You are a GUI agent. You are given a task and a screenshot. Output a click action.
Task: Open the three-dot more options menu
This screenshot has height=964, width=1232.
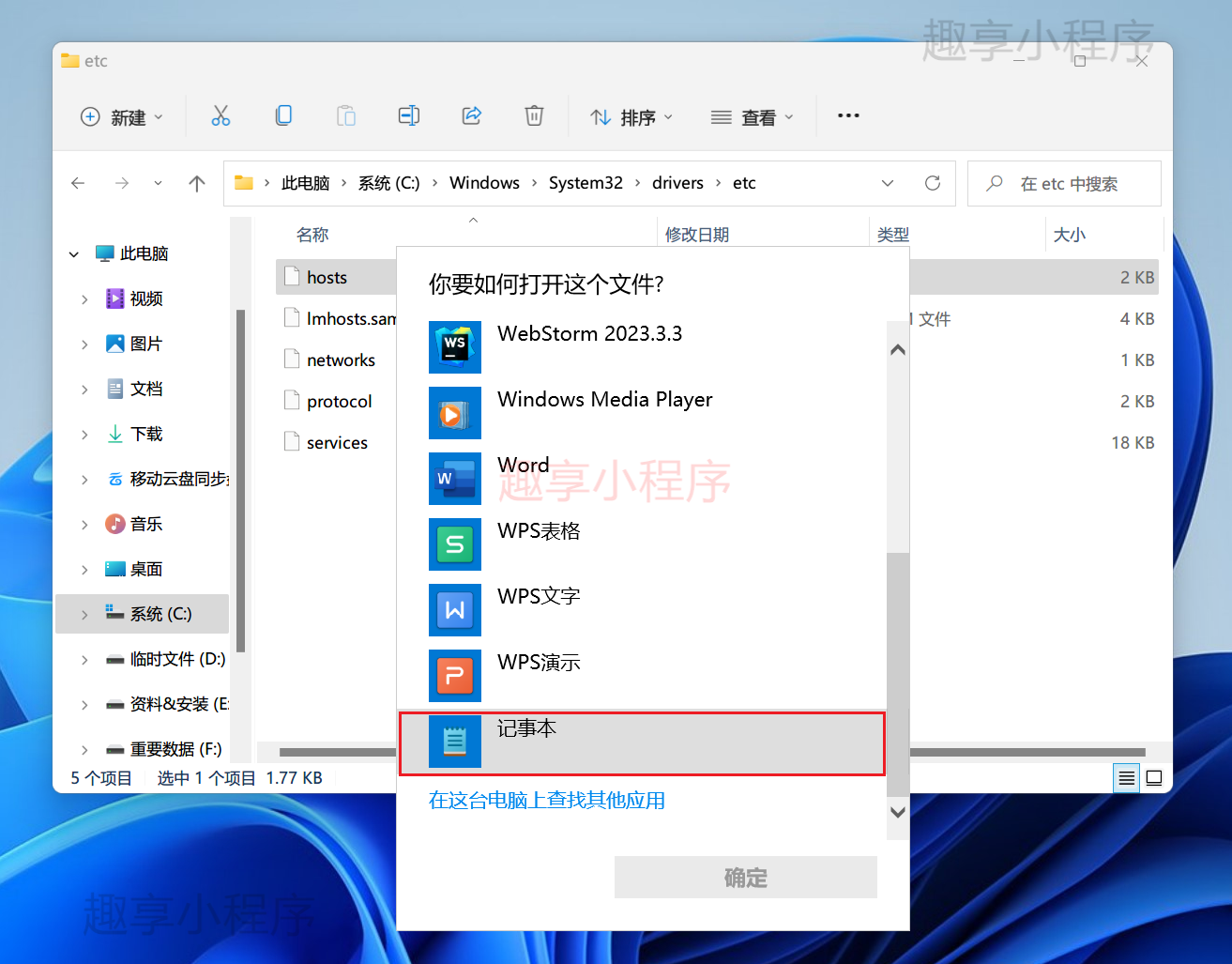tap(848, 115)
